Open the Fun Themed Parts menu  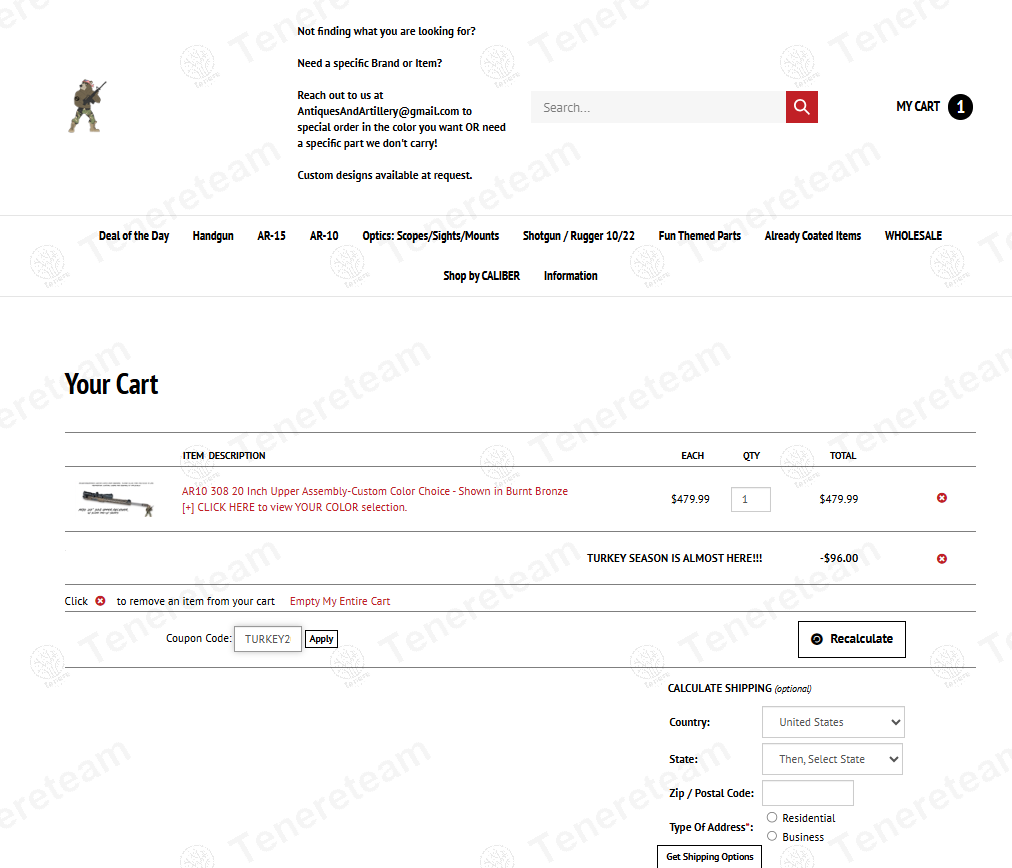(x=700, y=236)
